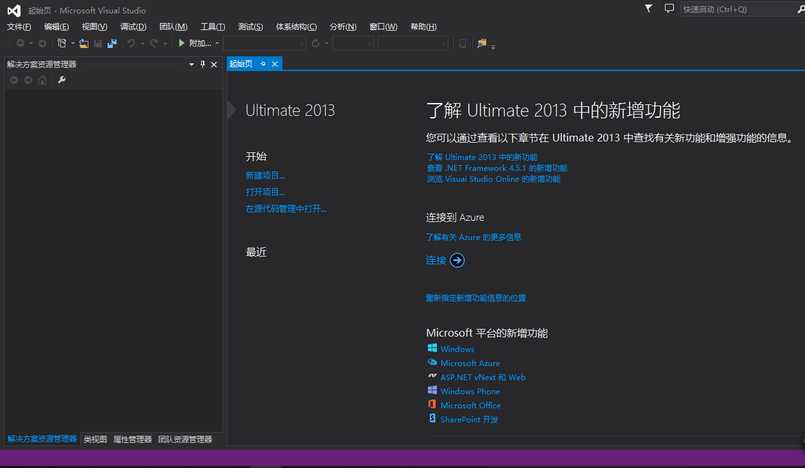Click the Windows logo icon in platform list
This screenshot has width=805, height=468.
pos(432,348)
